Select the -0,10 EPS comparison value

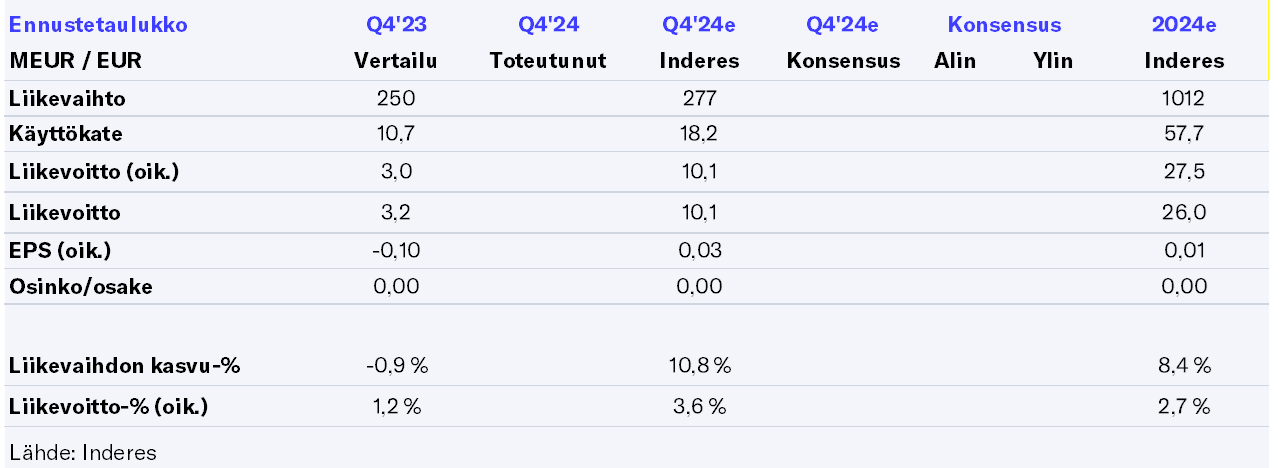[396, 250]
